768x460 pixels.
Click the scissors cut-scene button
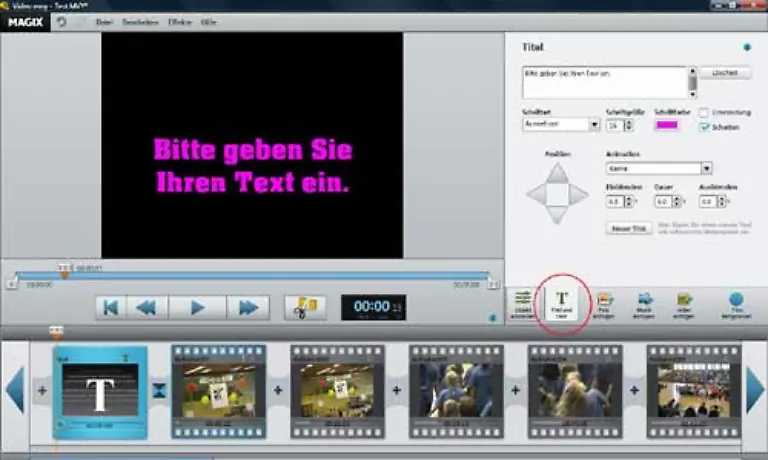click(x=305, y=308)
